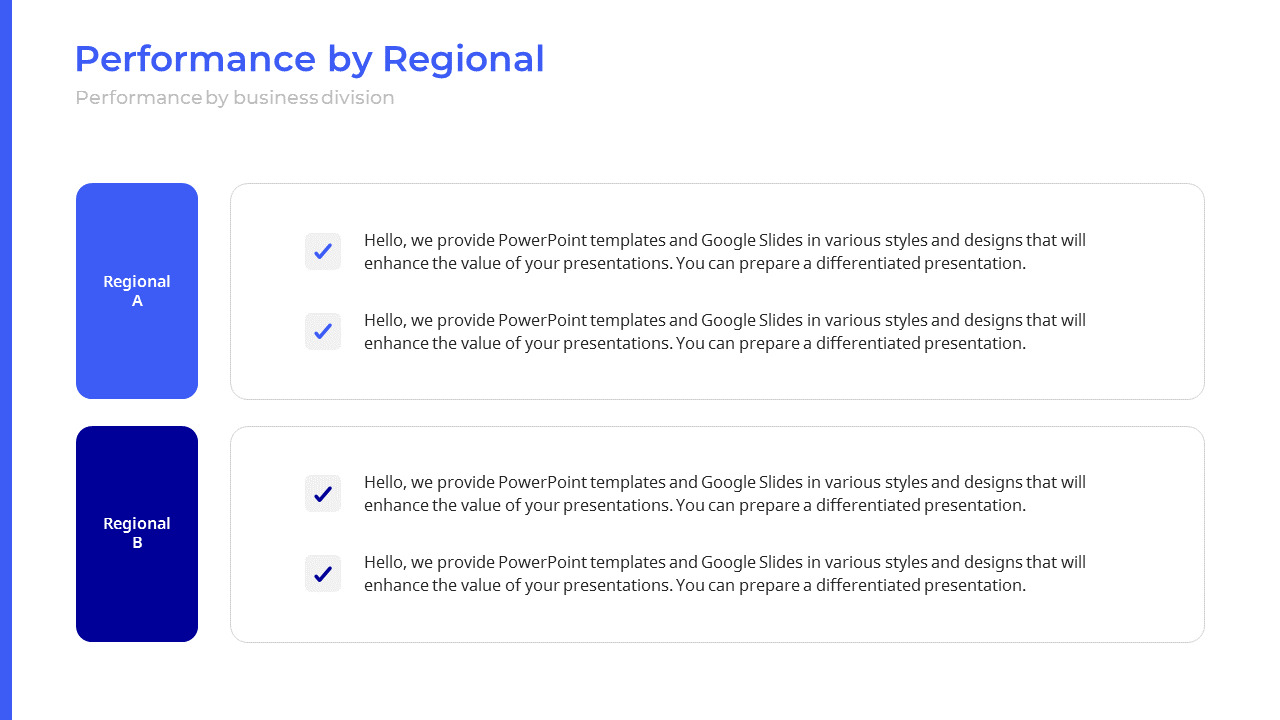Click the first checkmark in Regional A panel
The width and height of the screenshot is (1280, 720).
click(323, 252)
